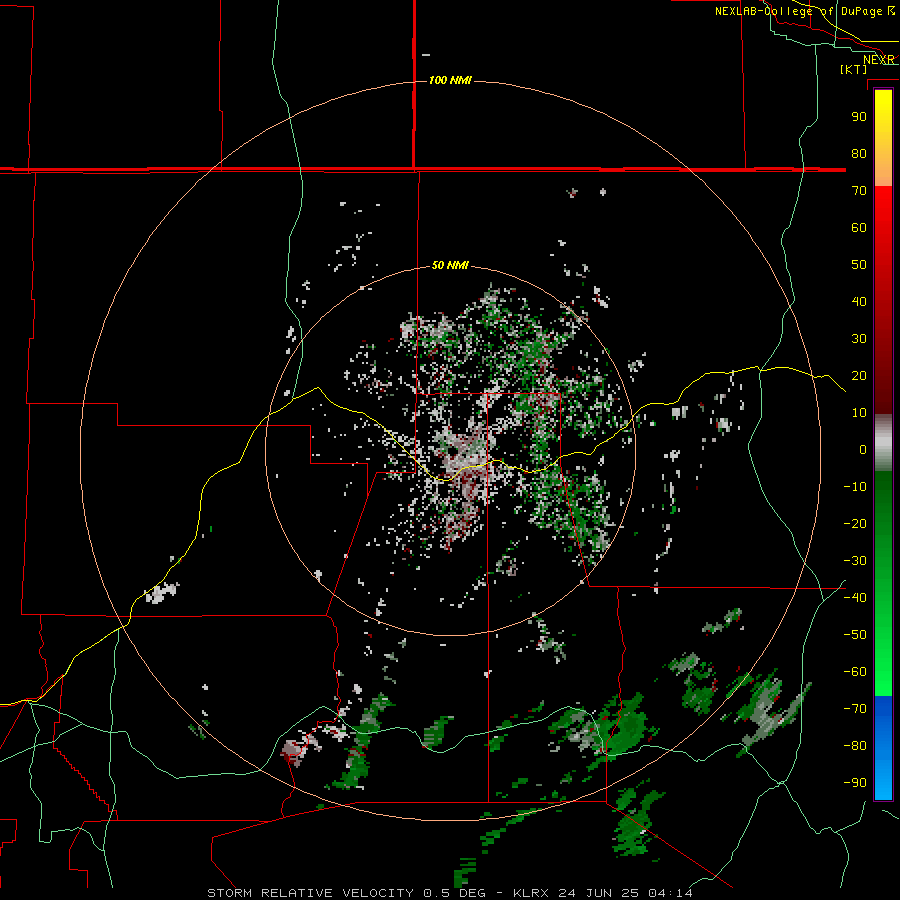This screenshot has height=900, width=900.
Task: Click the -90 value on velocity scale
Action: (x=855, y=783)
